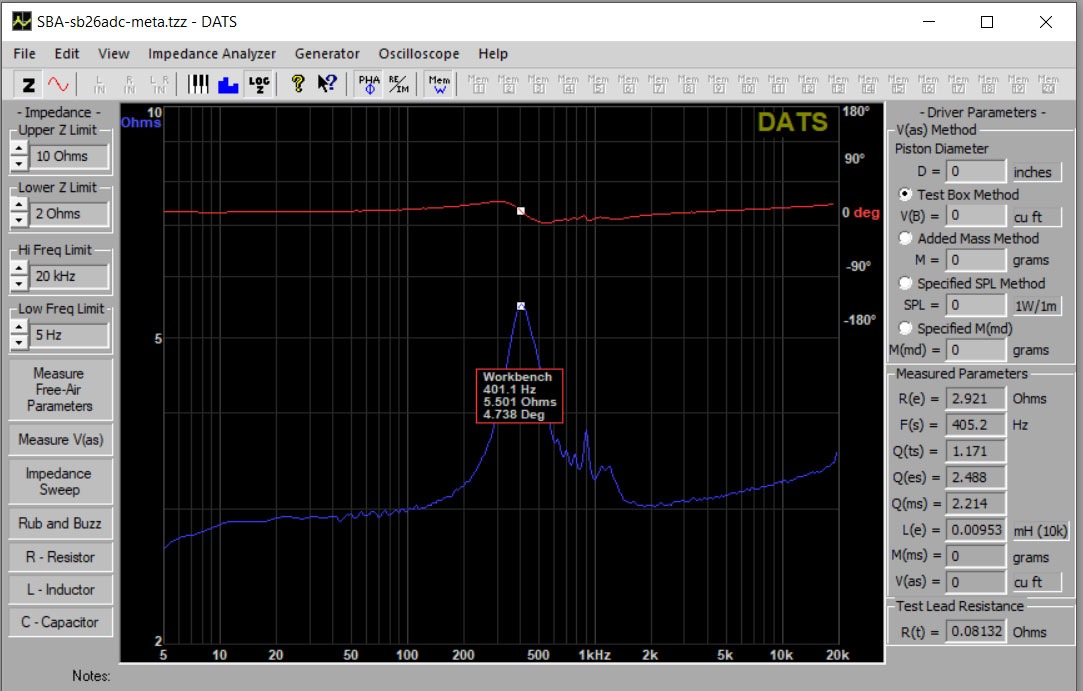Select the Mem 1 memory slot icon
Image resolution: width=1083 pixels, height=691 pixels.
478,84
